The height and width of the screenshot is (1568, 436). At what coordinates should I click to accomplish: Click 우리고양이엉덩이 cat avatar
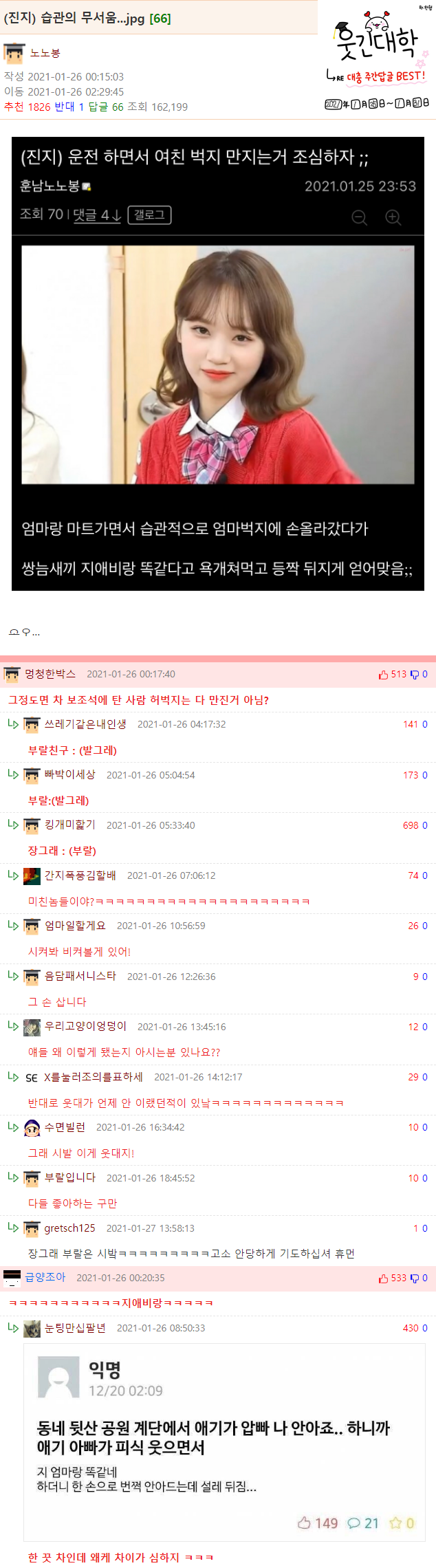32,1027
